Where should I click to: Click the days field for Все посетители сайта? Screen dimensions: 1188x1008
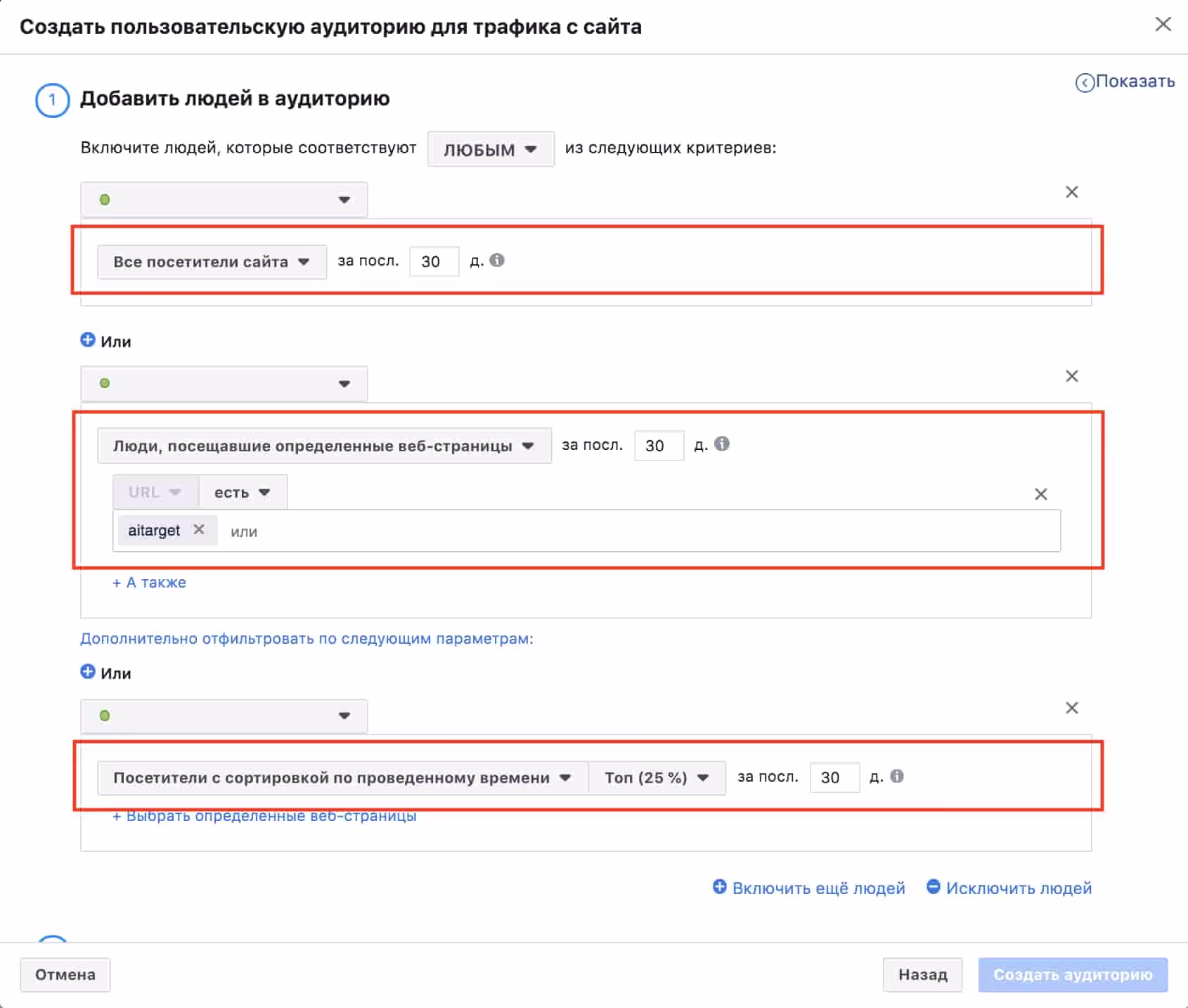tap(434, 261)
